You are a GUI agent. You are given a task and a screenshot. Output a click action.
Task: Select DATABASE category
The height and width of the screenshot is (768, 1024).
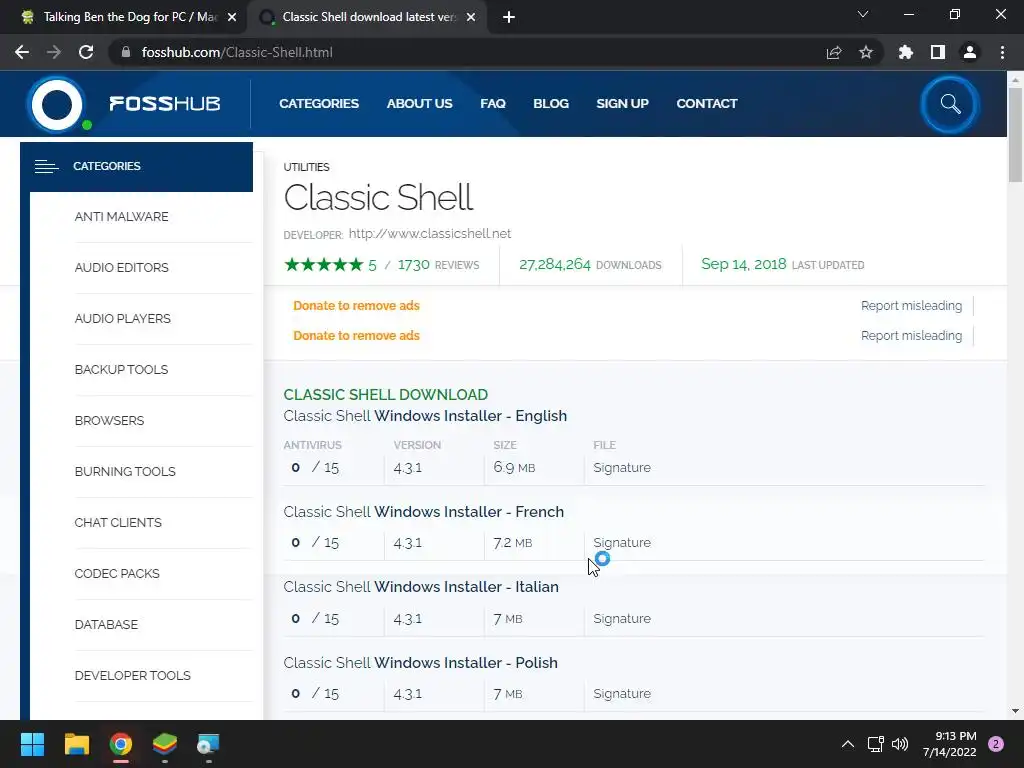tap(106, 624)
